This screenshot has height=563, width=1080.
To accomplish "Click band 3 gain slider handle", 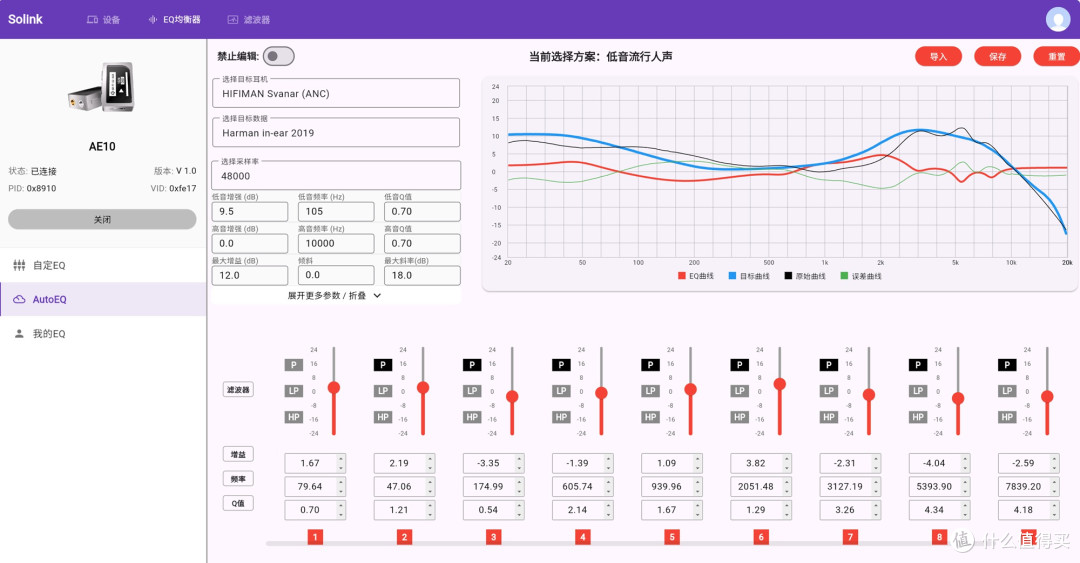I will (512, 396).
